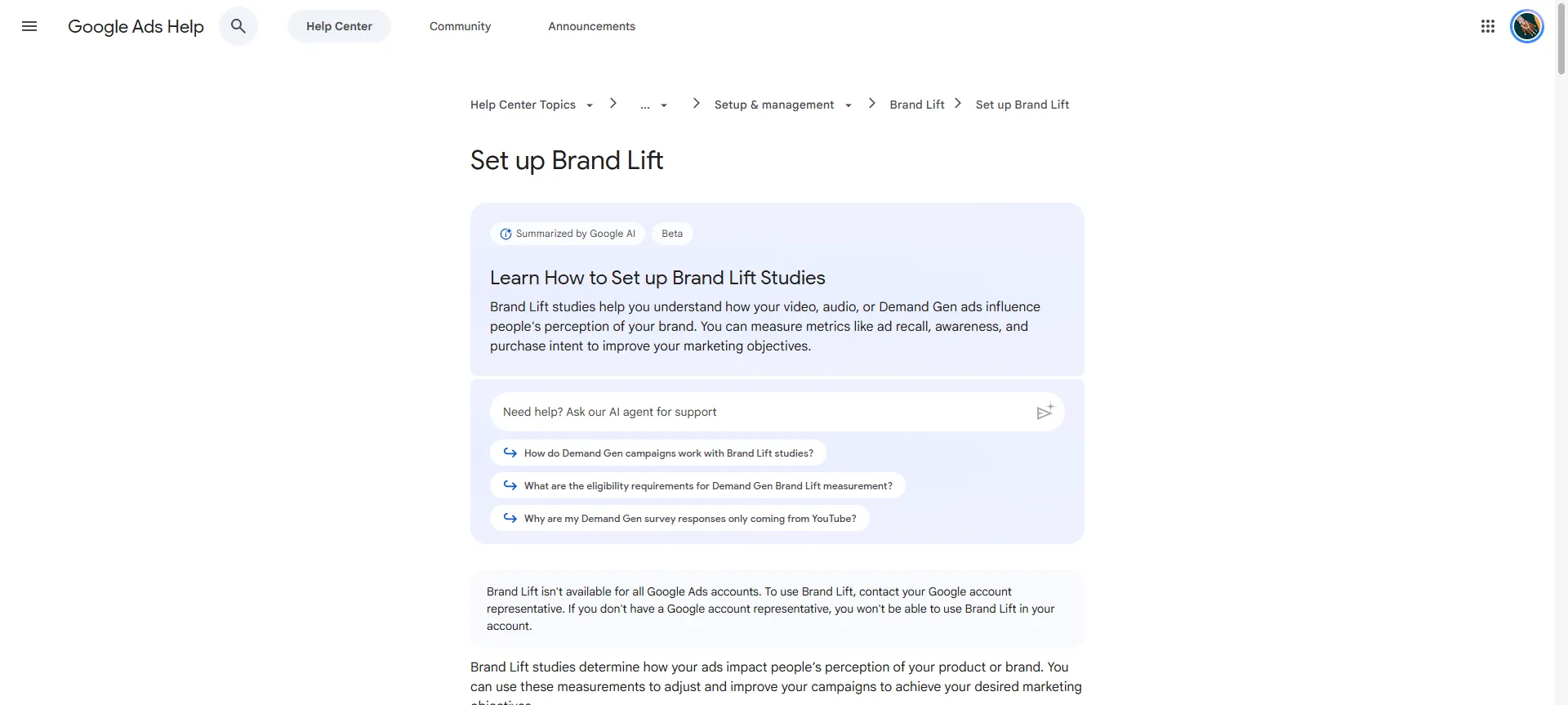Image resolution: width=1568 pixels, height=705 pixels.
Task: Open the Google apps grid
Action: tap(1488, 26)
